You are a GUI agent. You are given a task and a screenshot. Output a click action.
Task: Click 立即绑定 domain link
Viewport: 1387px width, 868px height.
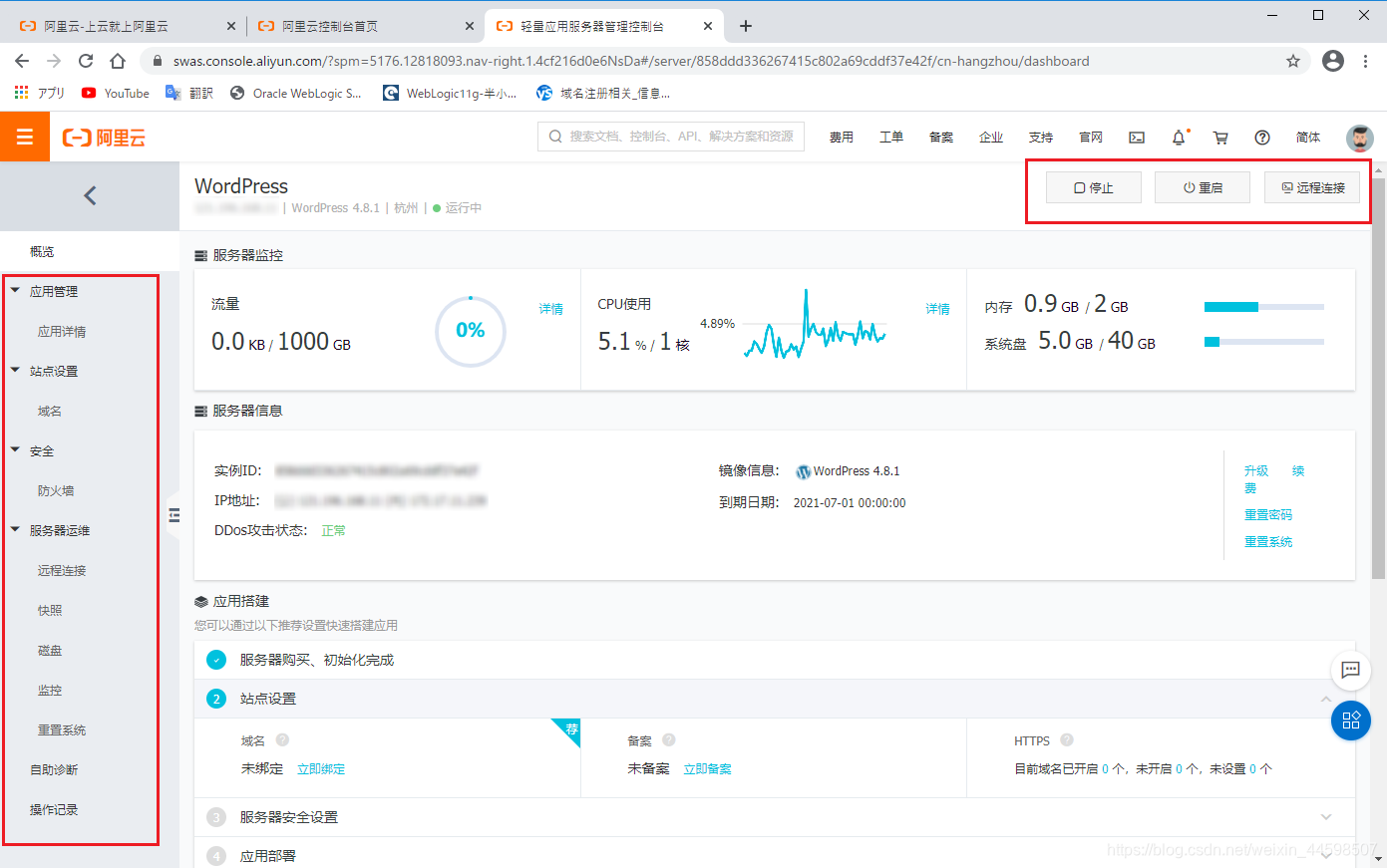[321, 769]
